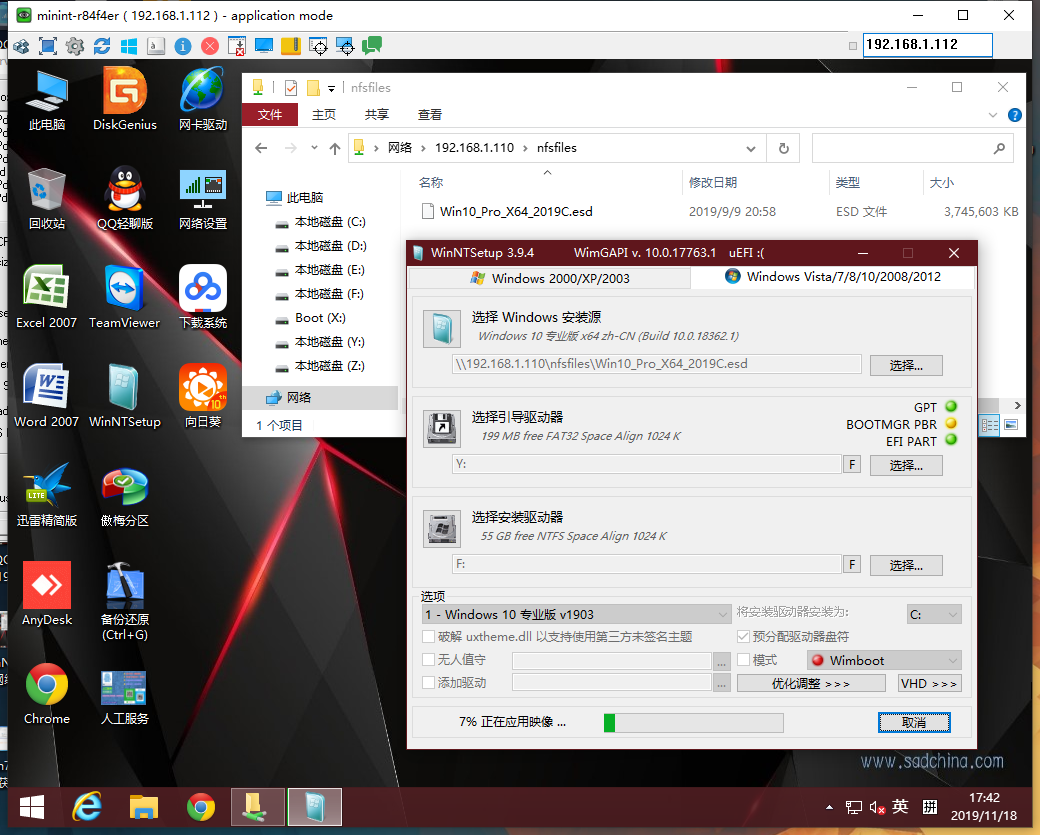Image resolution: width=1040 pixels, height=835 pixels.
Task: Open the C: drive letter dropdown
Action: pyautogui.click(x=934, y=614)
